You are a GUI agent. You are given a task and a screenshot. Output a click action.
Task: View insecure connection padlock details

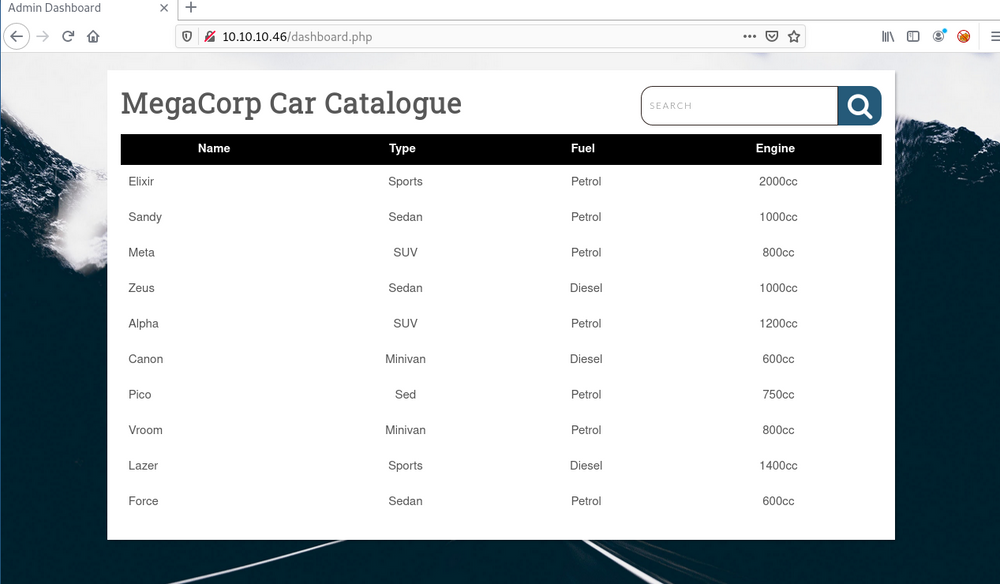pyautogui.click(x=210, y=36)
